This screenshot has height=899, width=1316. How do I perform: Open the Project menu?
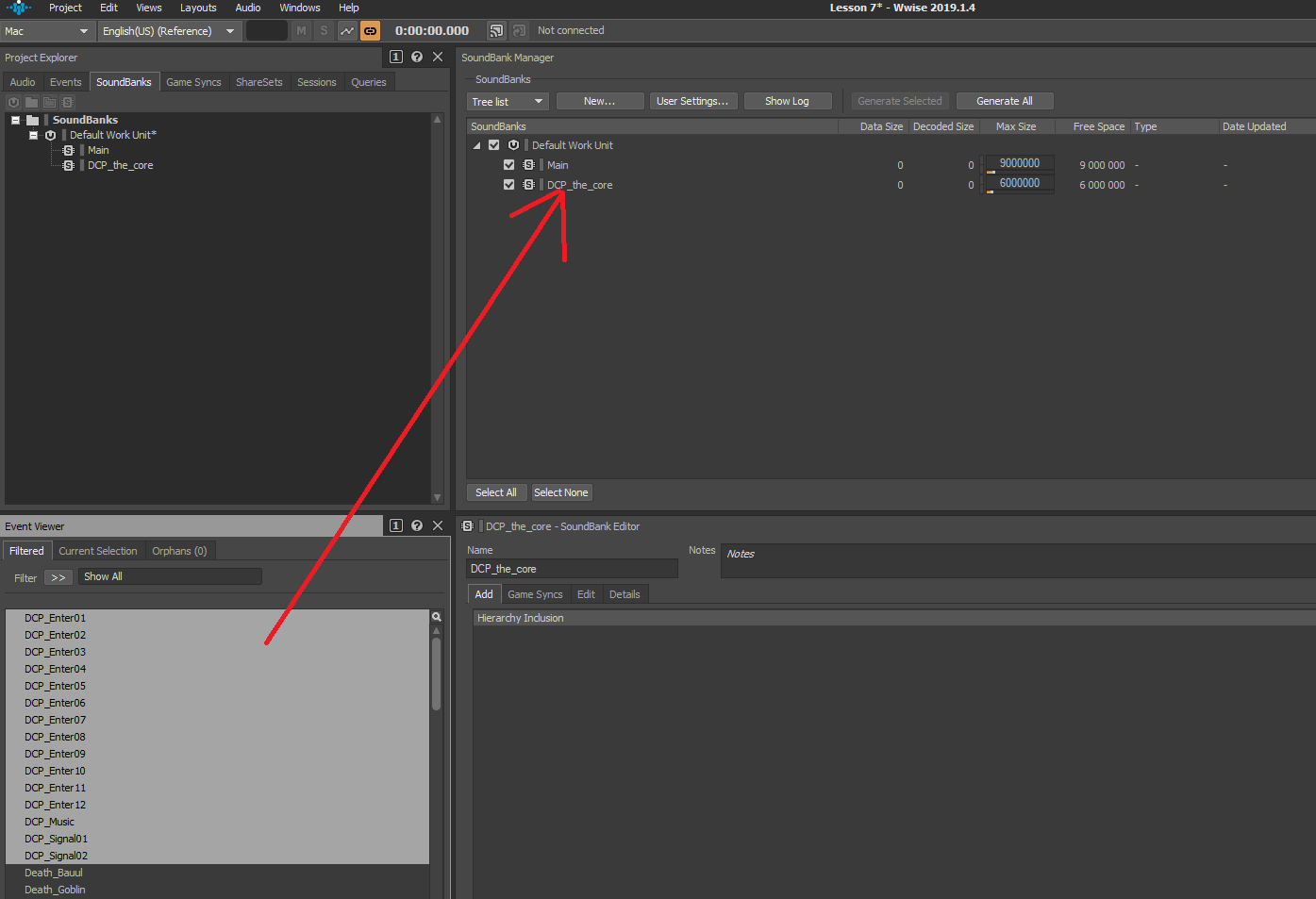pos(65,8)
